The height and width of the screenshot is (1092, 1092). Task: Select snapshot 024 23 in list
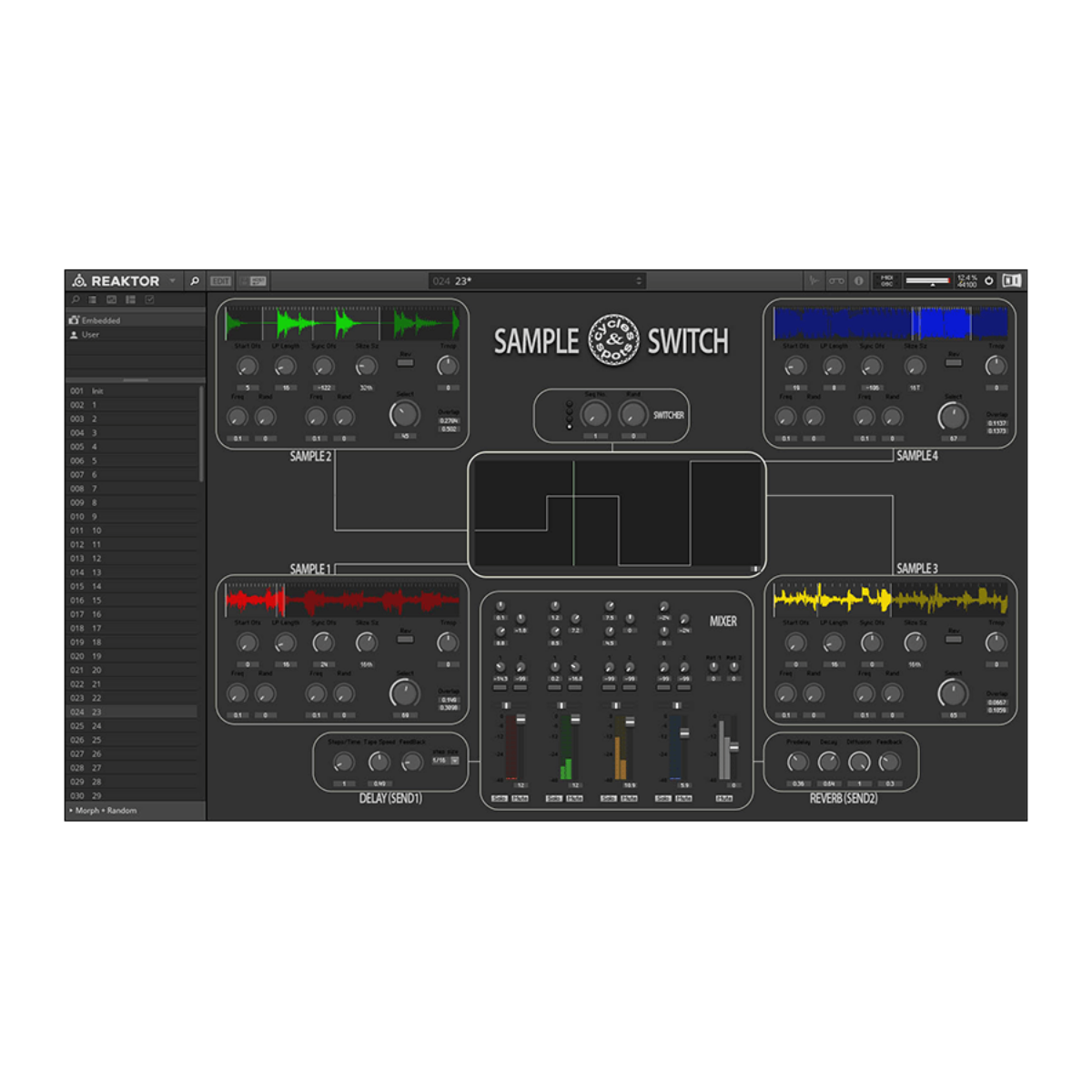132,713
